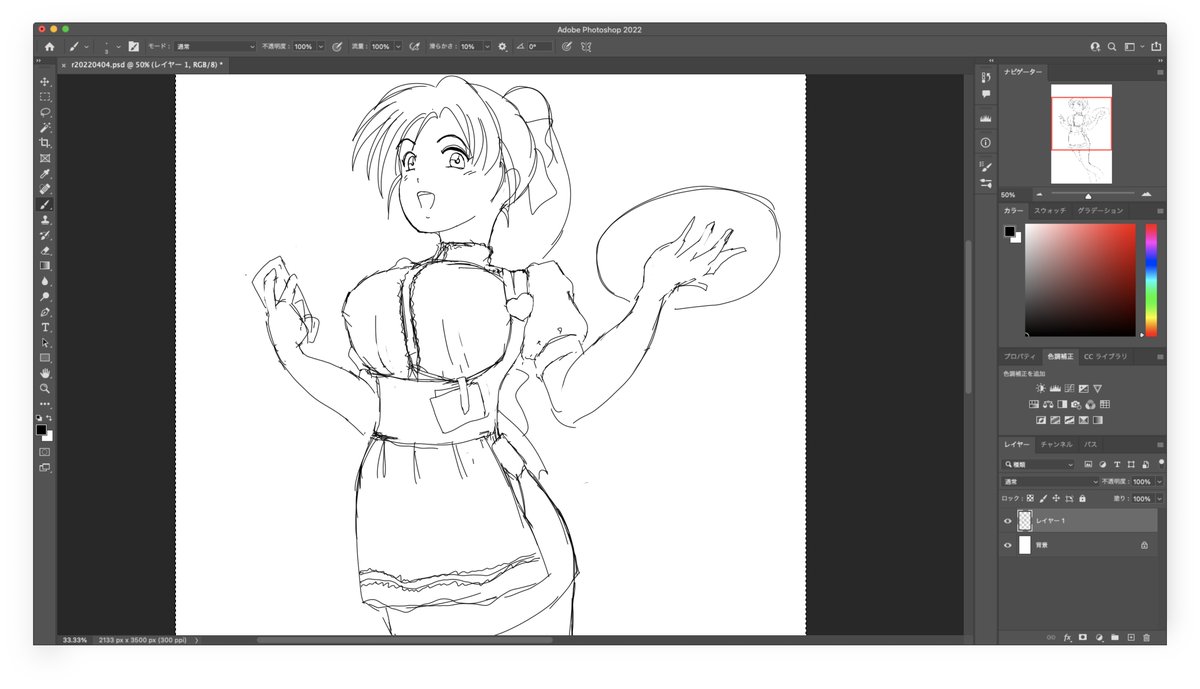Select the Crop tool
1200x689 pixels.
coord(45,143)
